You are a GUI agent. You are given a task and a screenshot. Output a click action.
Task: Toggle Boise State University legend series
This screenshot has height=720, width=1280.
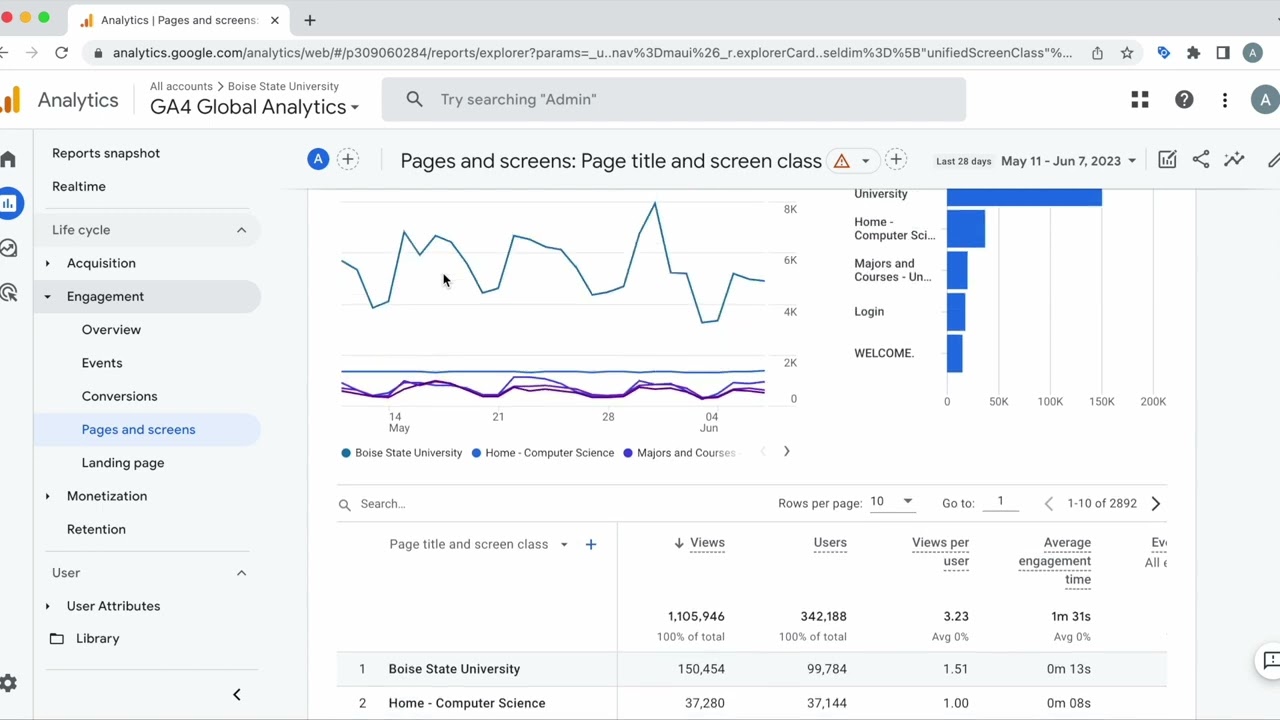tap(401, 453)
